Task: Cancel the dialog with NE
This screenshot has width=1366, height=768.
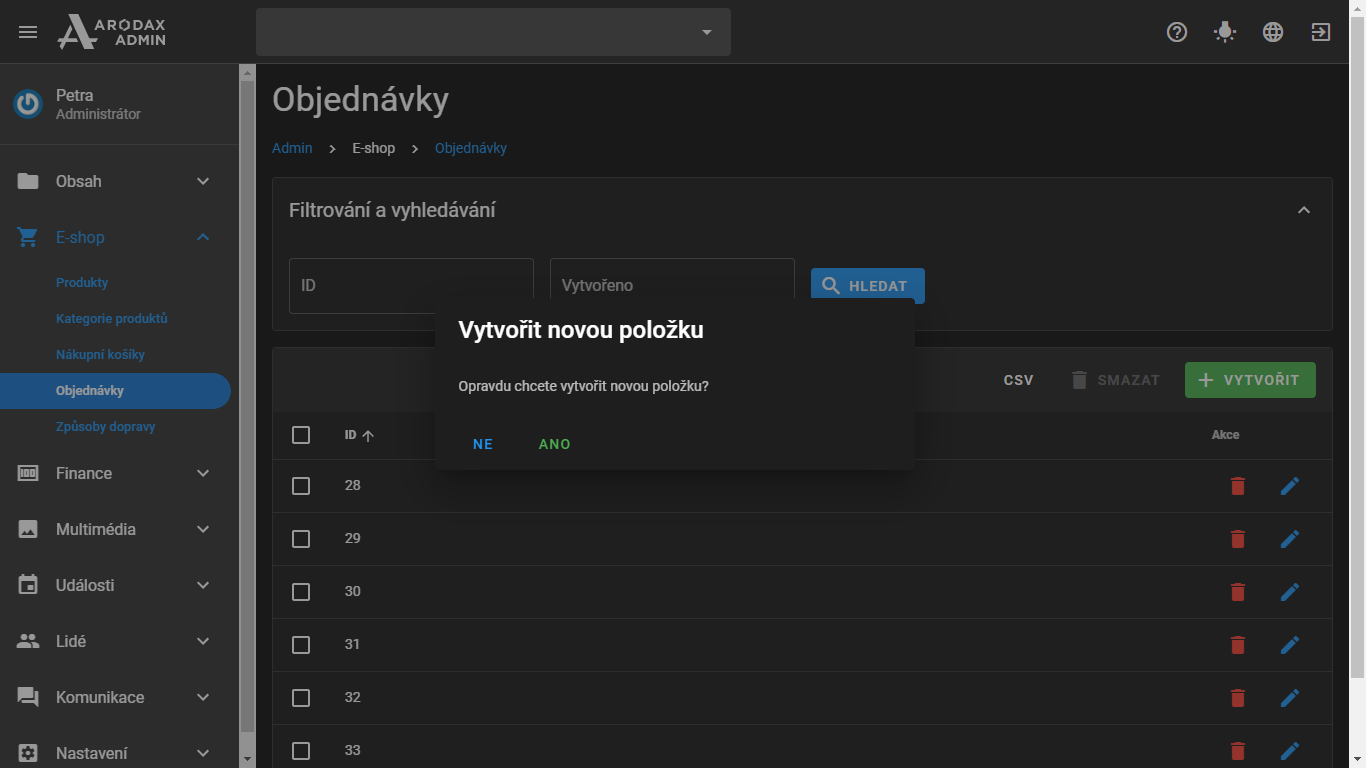Action: click(x=483, y=444)
